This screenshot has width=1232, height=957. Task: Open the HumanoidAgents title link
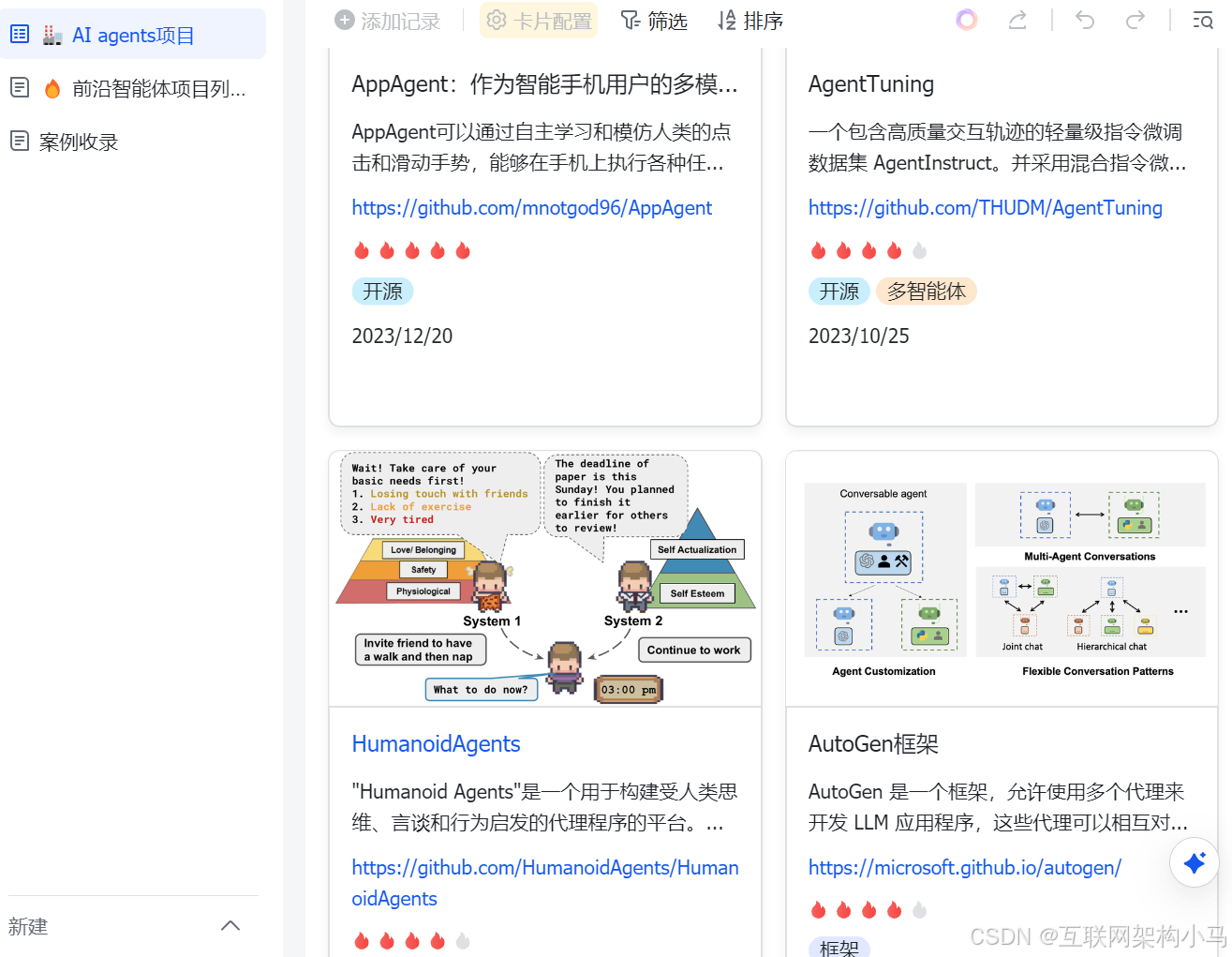coord(436,744)
